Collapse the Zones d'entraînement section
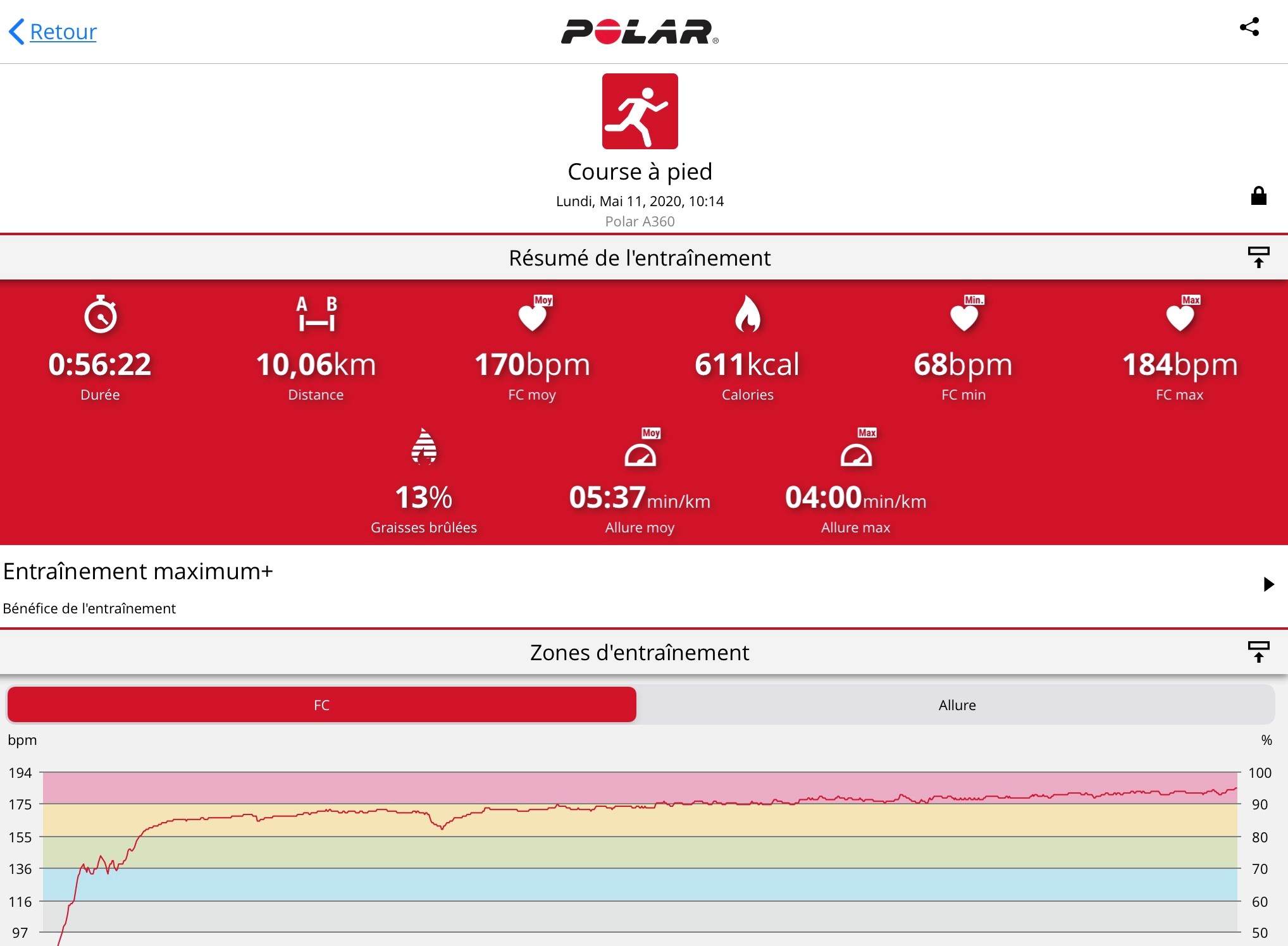The image size is (1288, 946). (x=1258, y=651)
